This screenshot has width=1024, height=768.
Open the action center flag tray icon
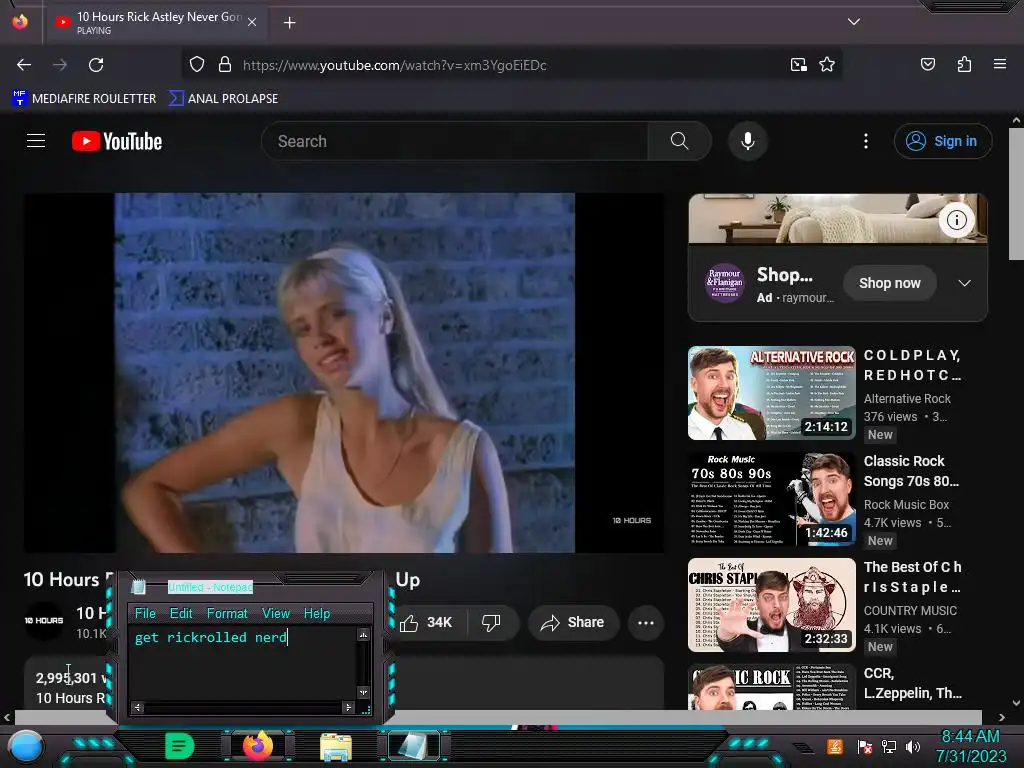click(865, 746)
